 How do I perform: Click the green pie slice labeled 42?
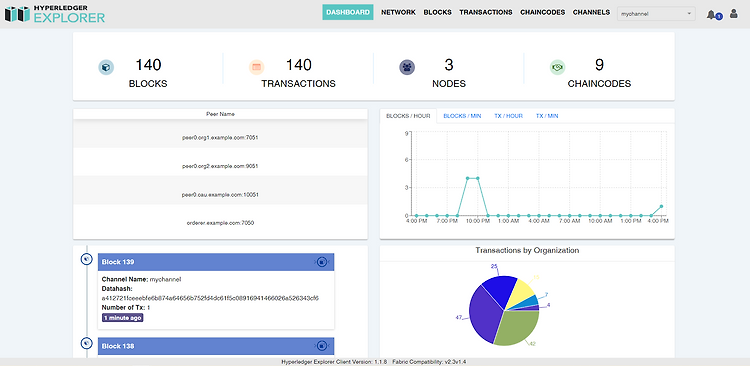pyautogui.click(x=519, y=328)
